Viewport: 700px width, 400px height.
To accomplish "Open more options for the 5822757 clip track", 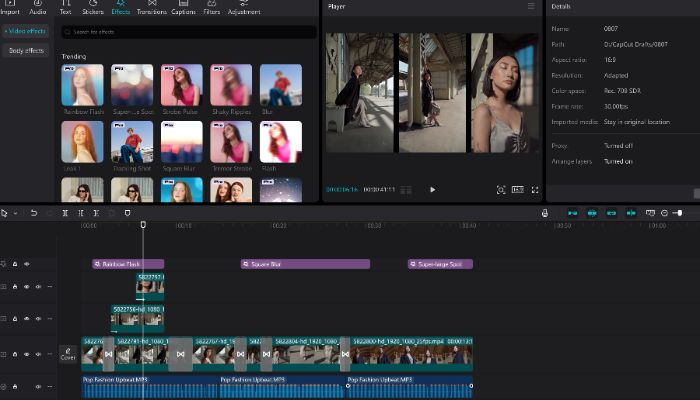I will click(50, 287).
